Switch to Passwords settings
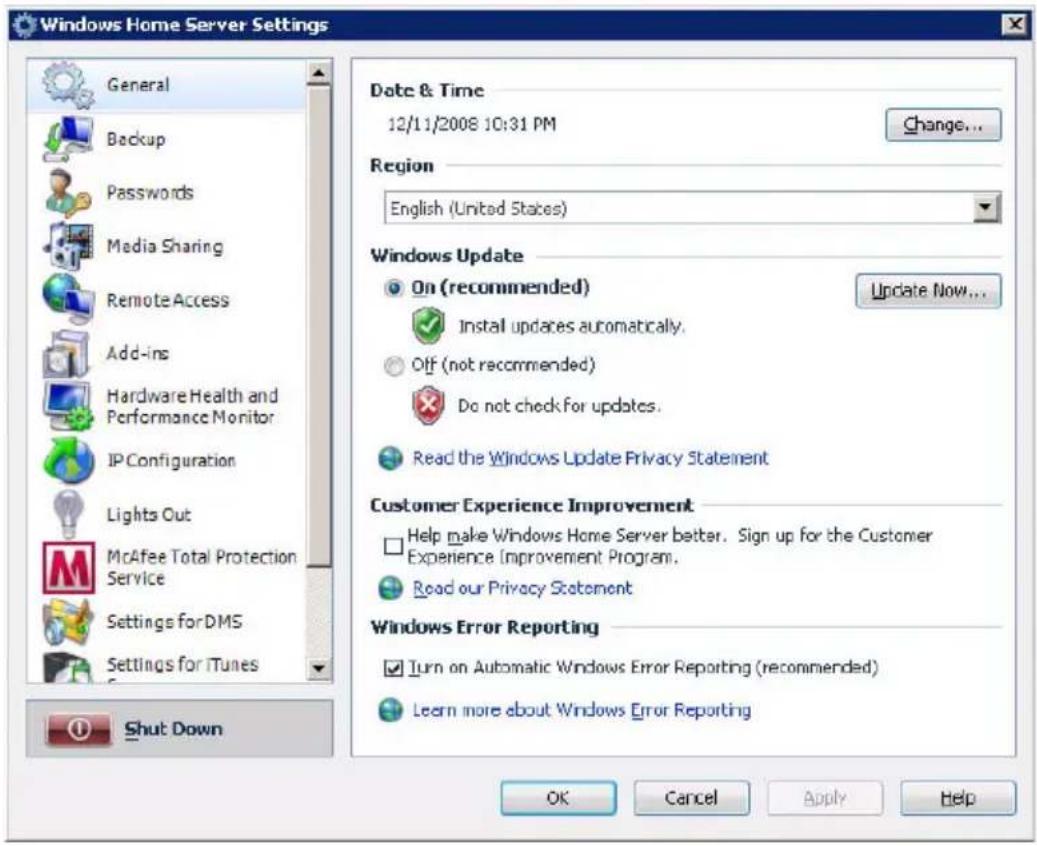1037x846 pixels. (167, 192)
